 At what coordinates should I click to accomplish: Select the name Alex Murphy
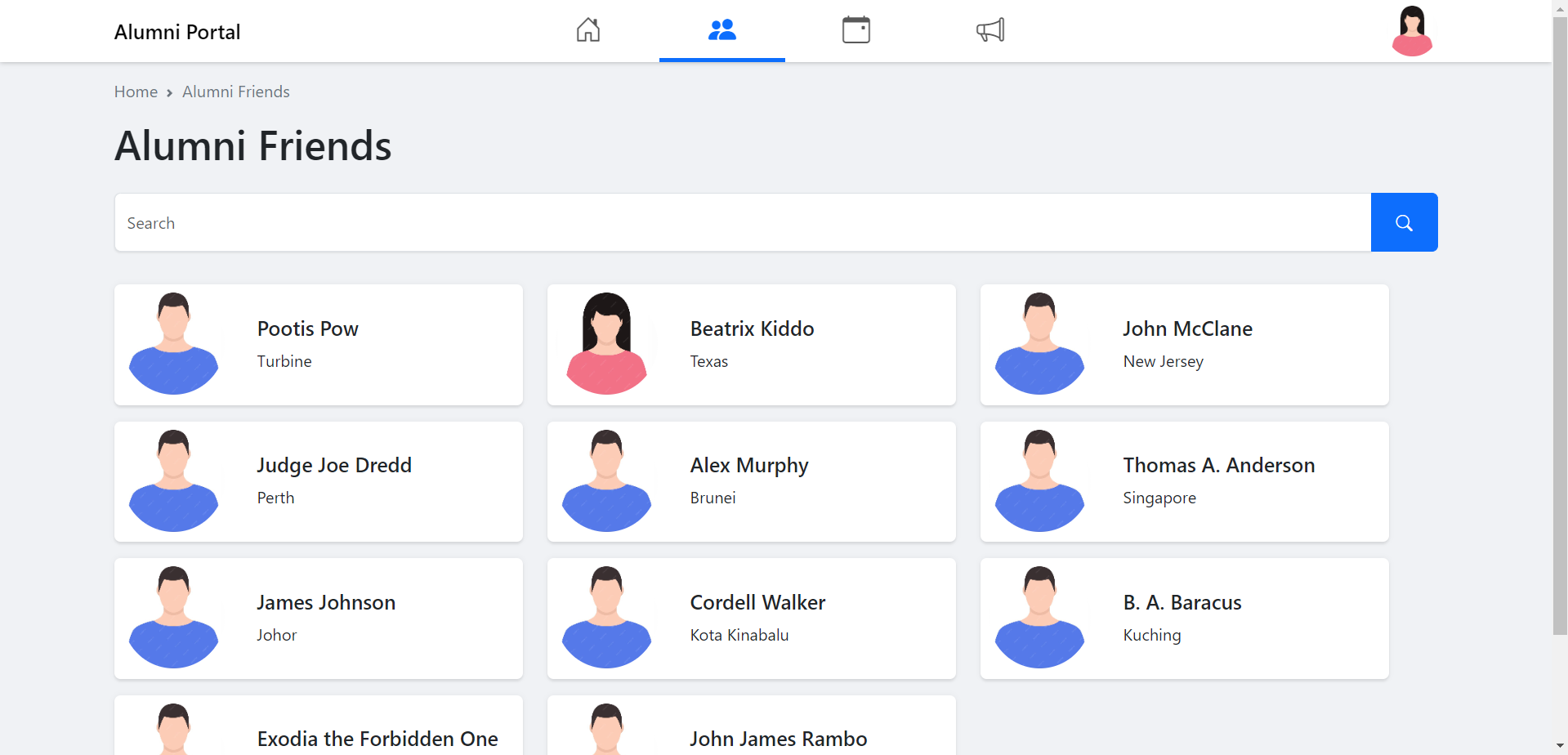(x=749, y=466)
